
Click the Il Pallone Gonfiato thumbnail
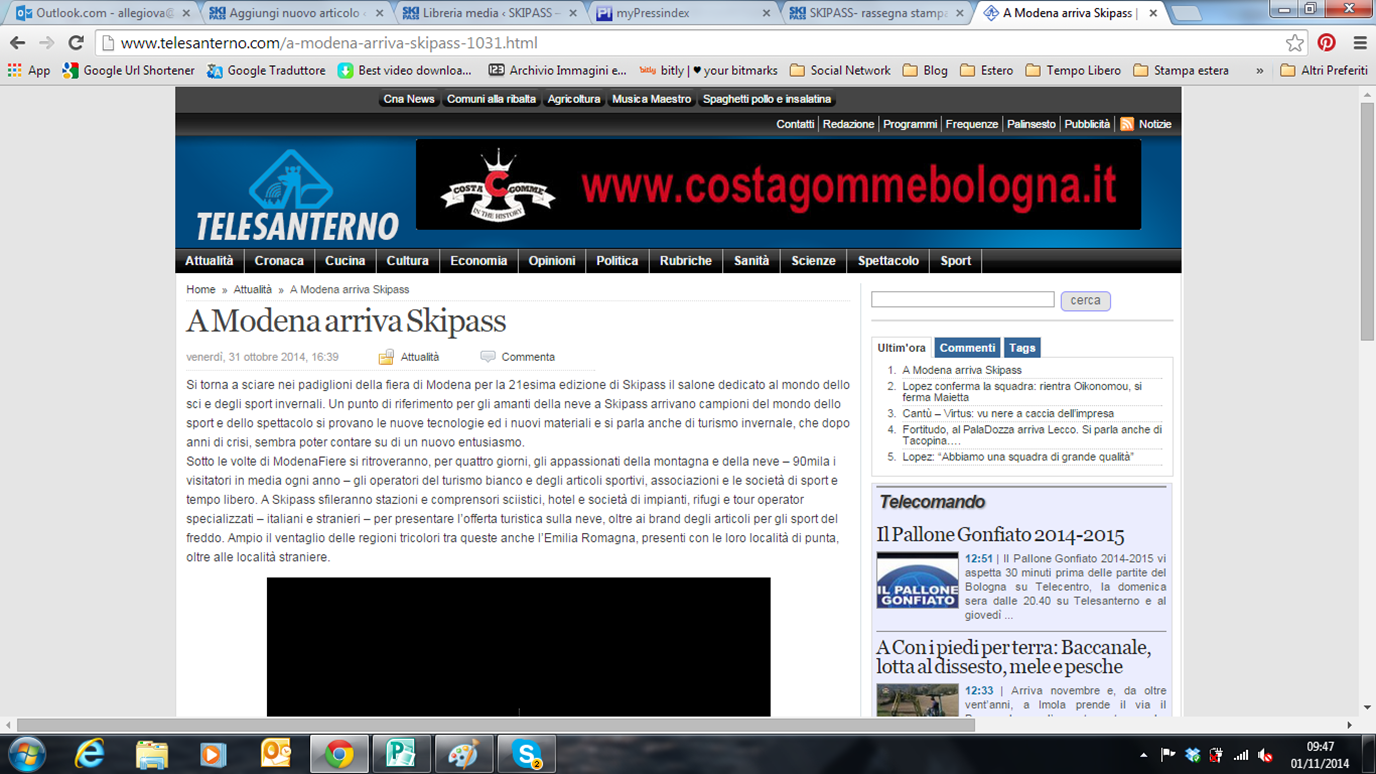[x=917, y=580]
